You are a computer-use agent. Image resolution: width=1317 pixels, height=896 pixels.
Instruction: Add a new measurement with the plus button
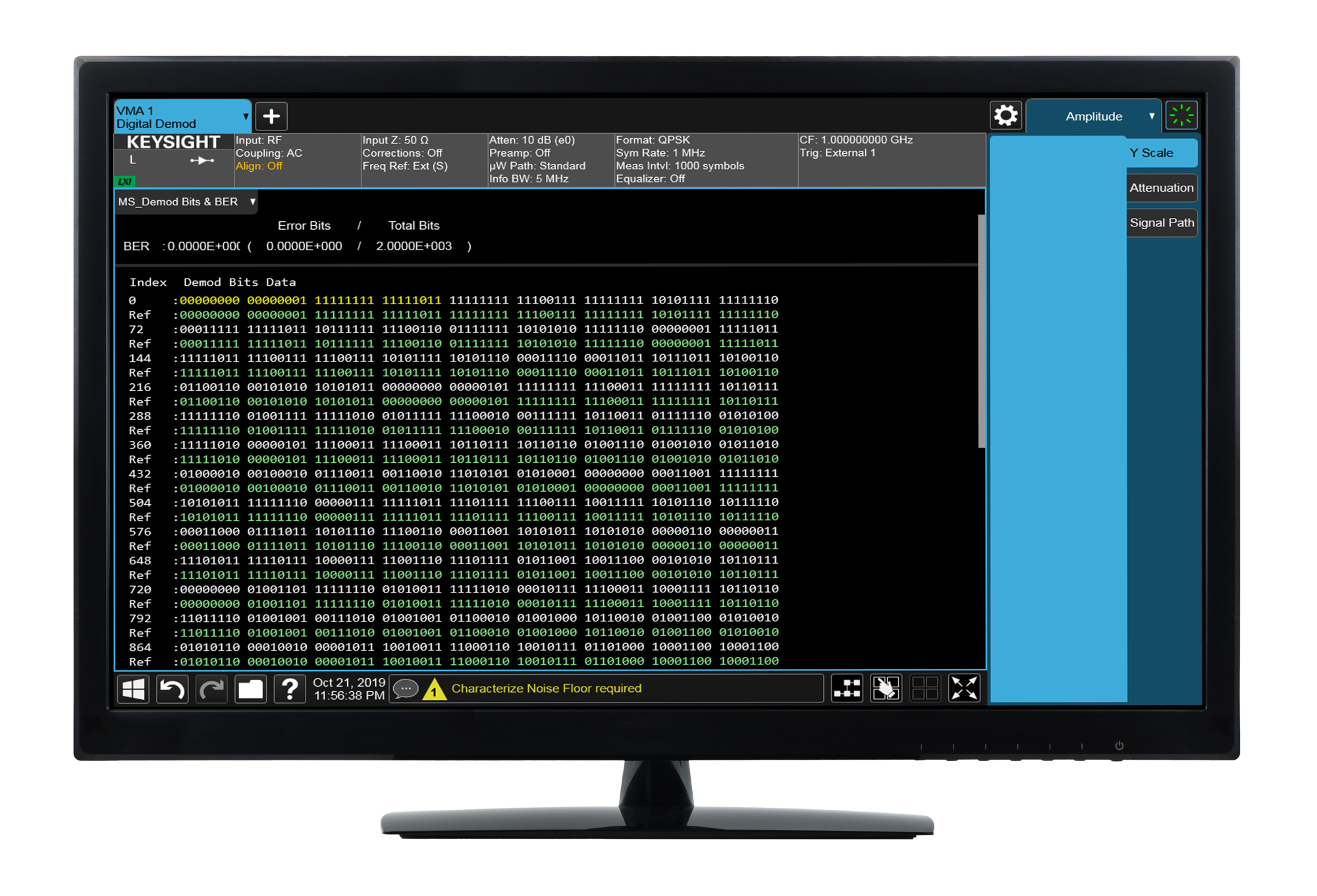click(x=271, y=116)
